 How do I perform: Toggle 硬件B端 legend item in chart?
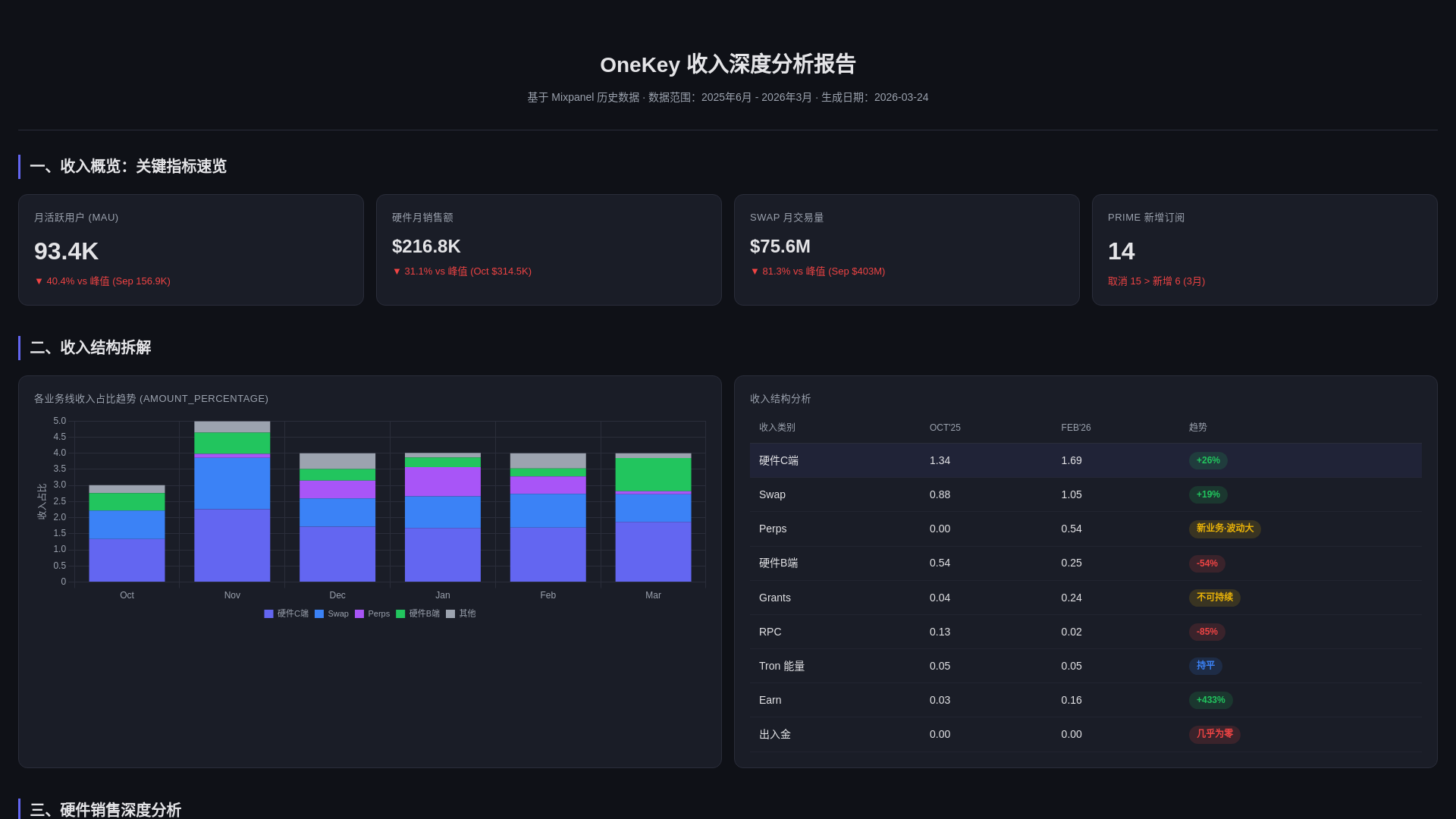point(418,613)
